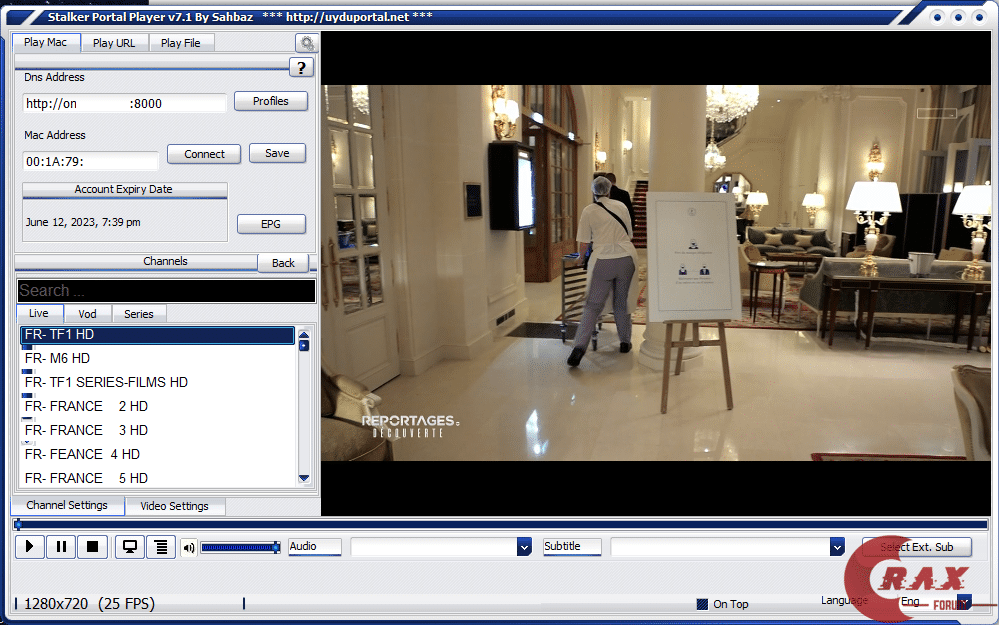
Task: Stop the current stream
Action: pyautogui.click(x=92, y=547)
